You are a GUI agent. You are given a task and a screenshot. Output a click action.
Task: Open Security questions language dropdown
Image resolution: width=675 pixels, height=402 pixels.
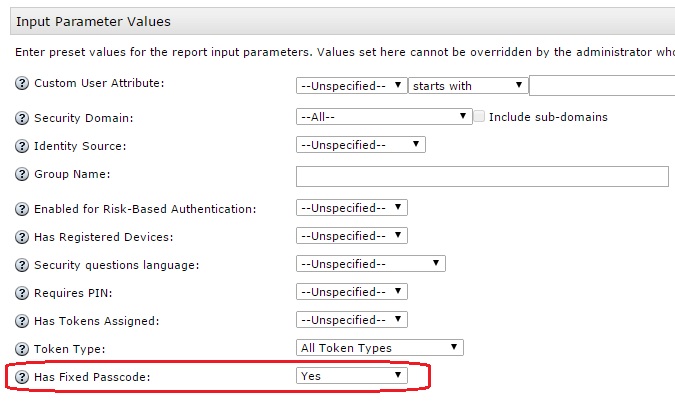(370, 264)
